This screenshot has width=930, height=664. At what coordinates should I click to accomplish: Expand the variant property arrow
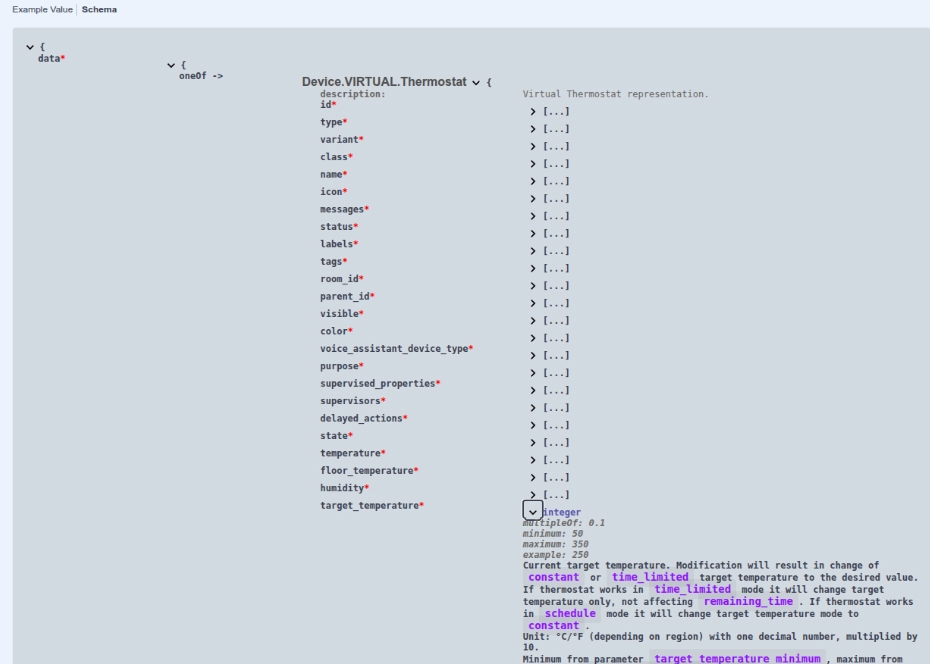click(x=533, y=146)
